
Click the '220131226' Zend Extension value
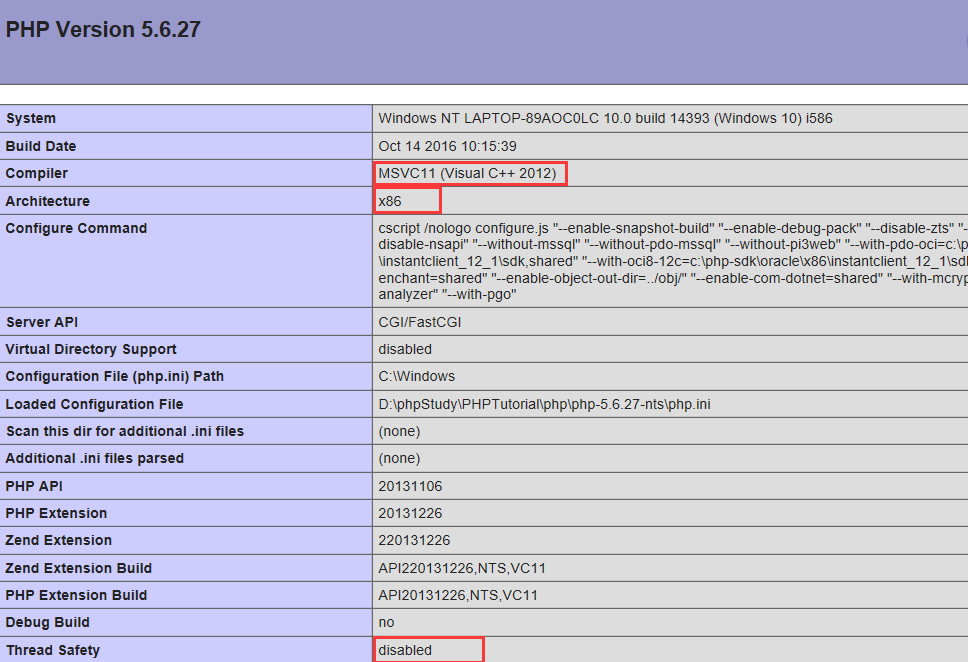click(414, 541)
